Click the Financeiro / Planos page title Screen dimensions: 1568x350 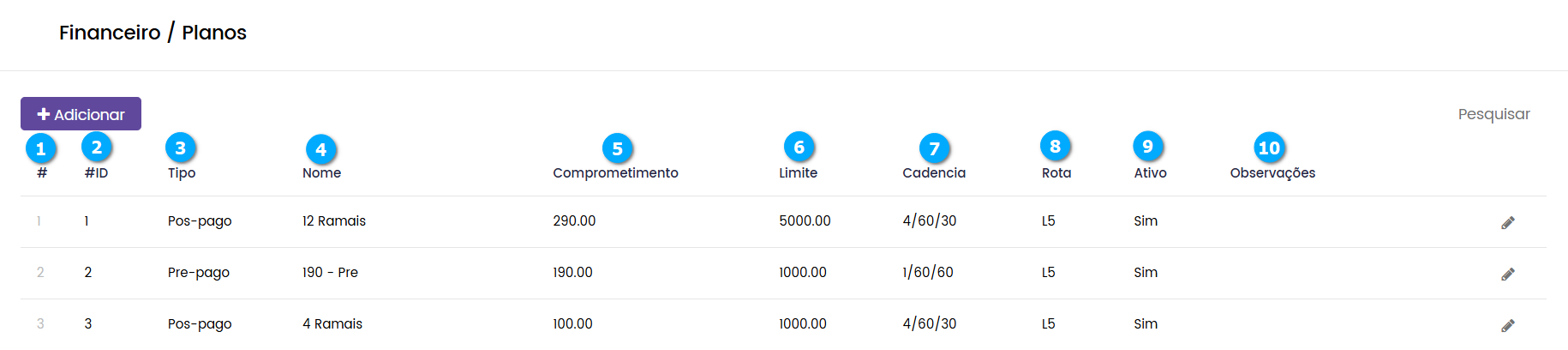(x=153, y=33)
